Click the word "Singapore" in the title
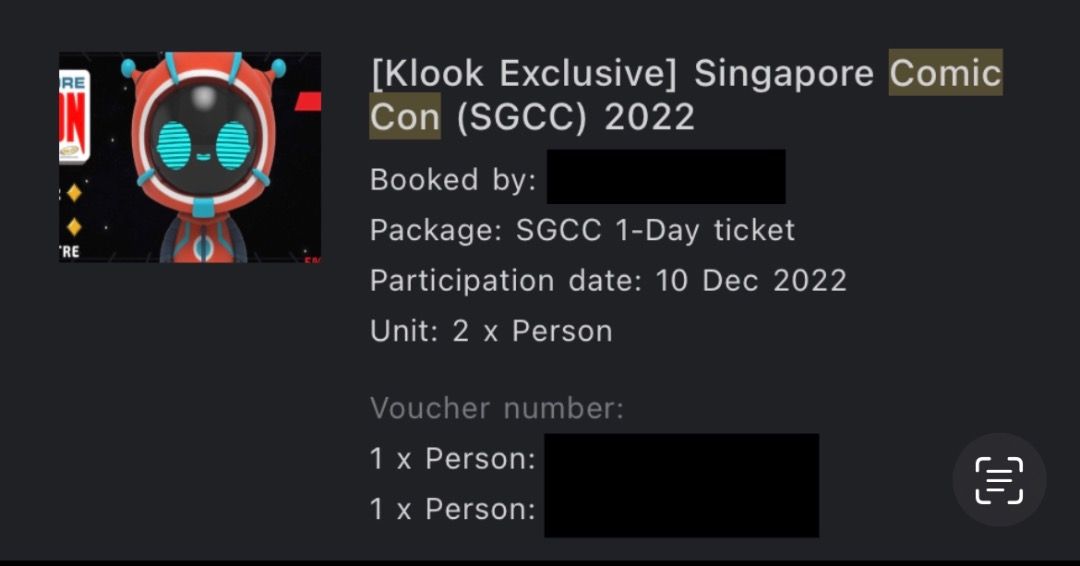The height and width of the screenshot is (566, 1080). tap(783, 73)
